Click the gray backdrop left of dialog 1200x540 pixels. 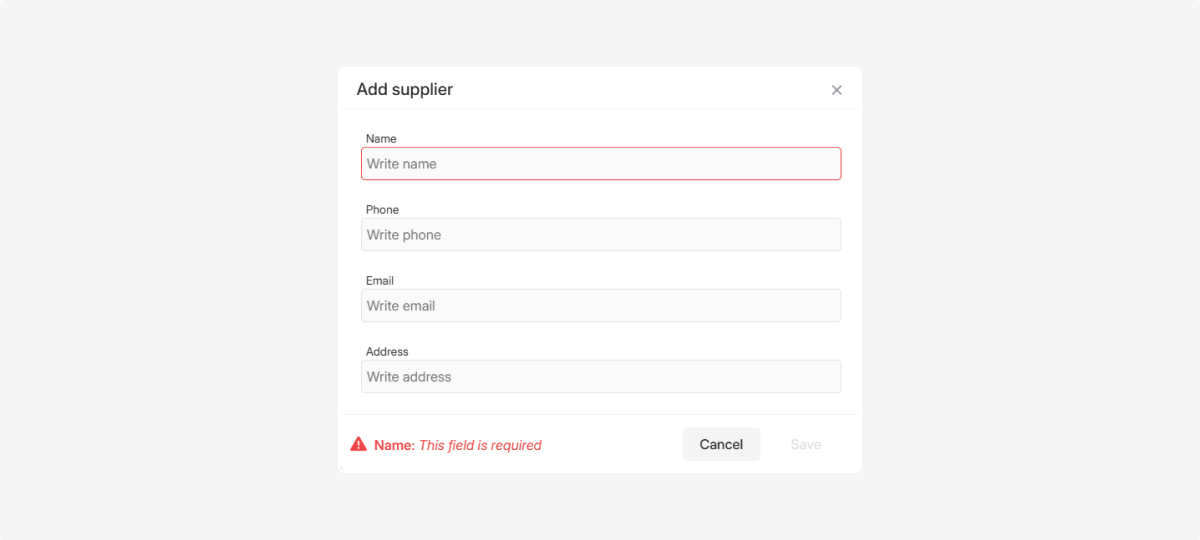point(170,270)
